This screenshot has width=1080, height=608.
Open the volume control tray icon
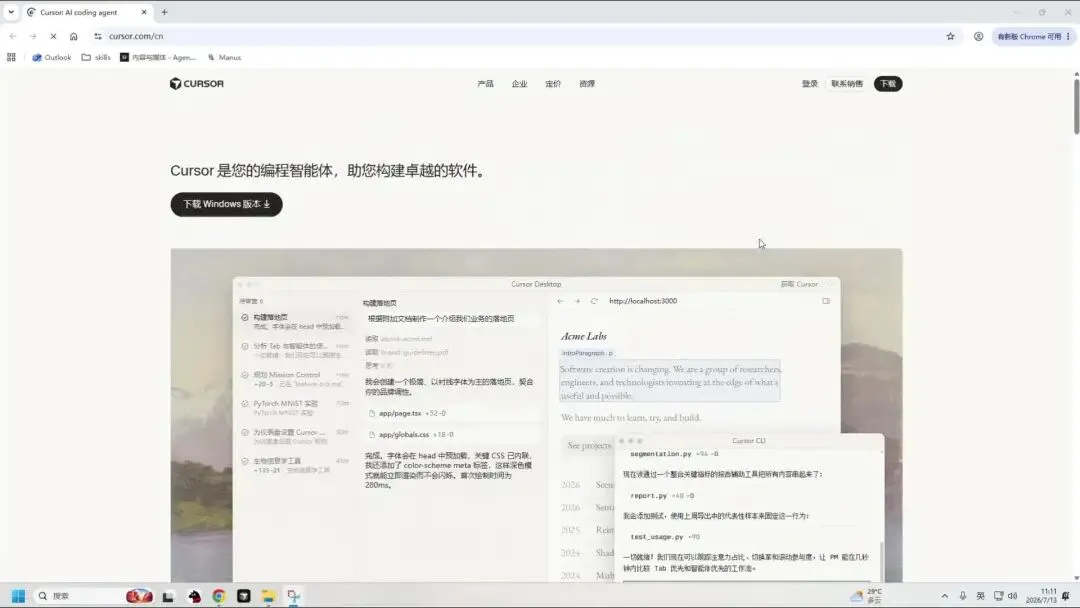point(1012,596)
